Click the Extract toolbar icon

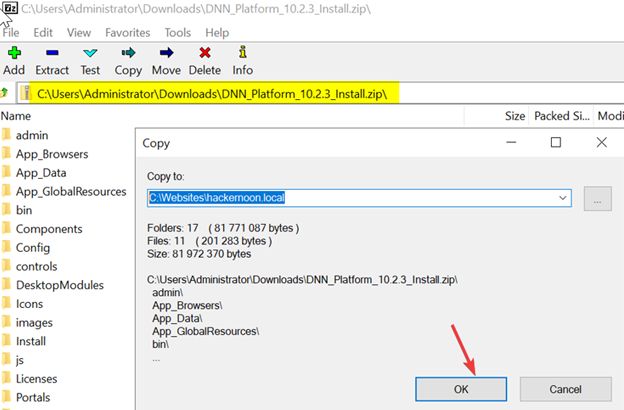point(52,53)
